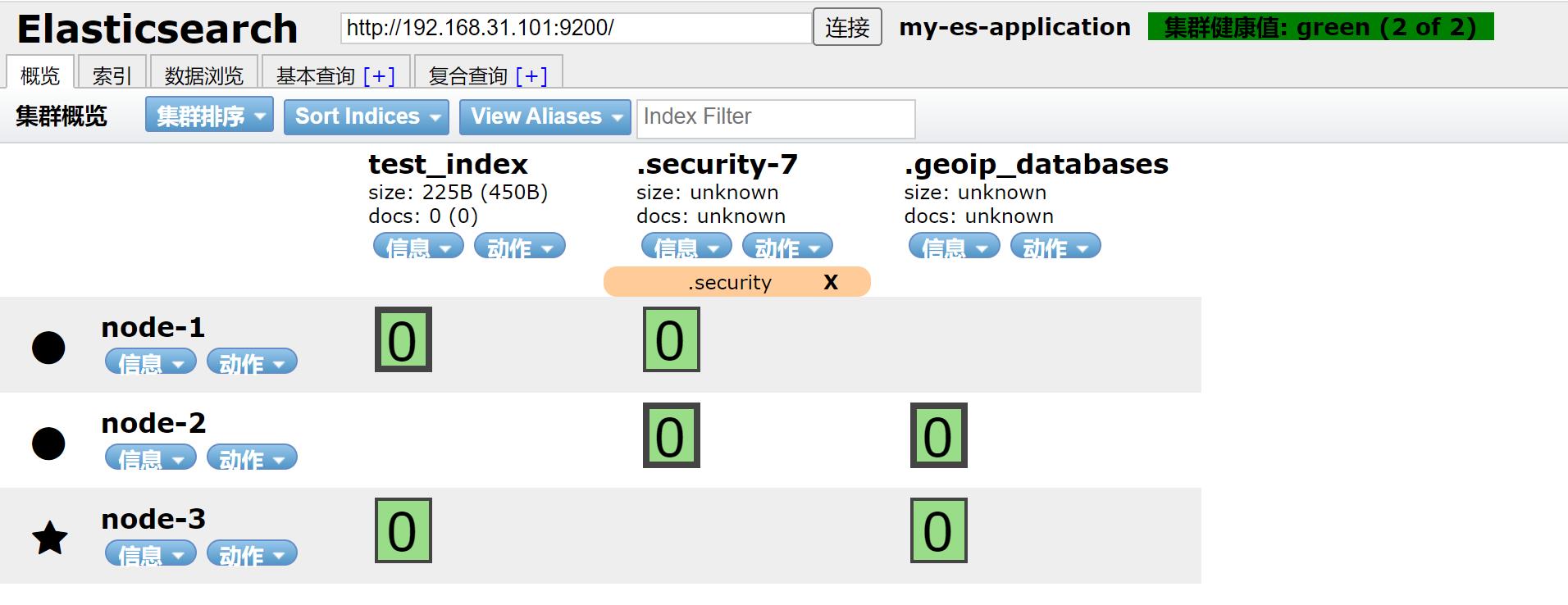
Task: Open .security-7 信息 dropdown
Action: pyautogui.click(x=686, y=246)
